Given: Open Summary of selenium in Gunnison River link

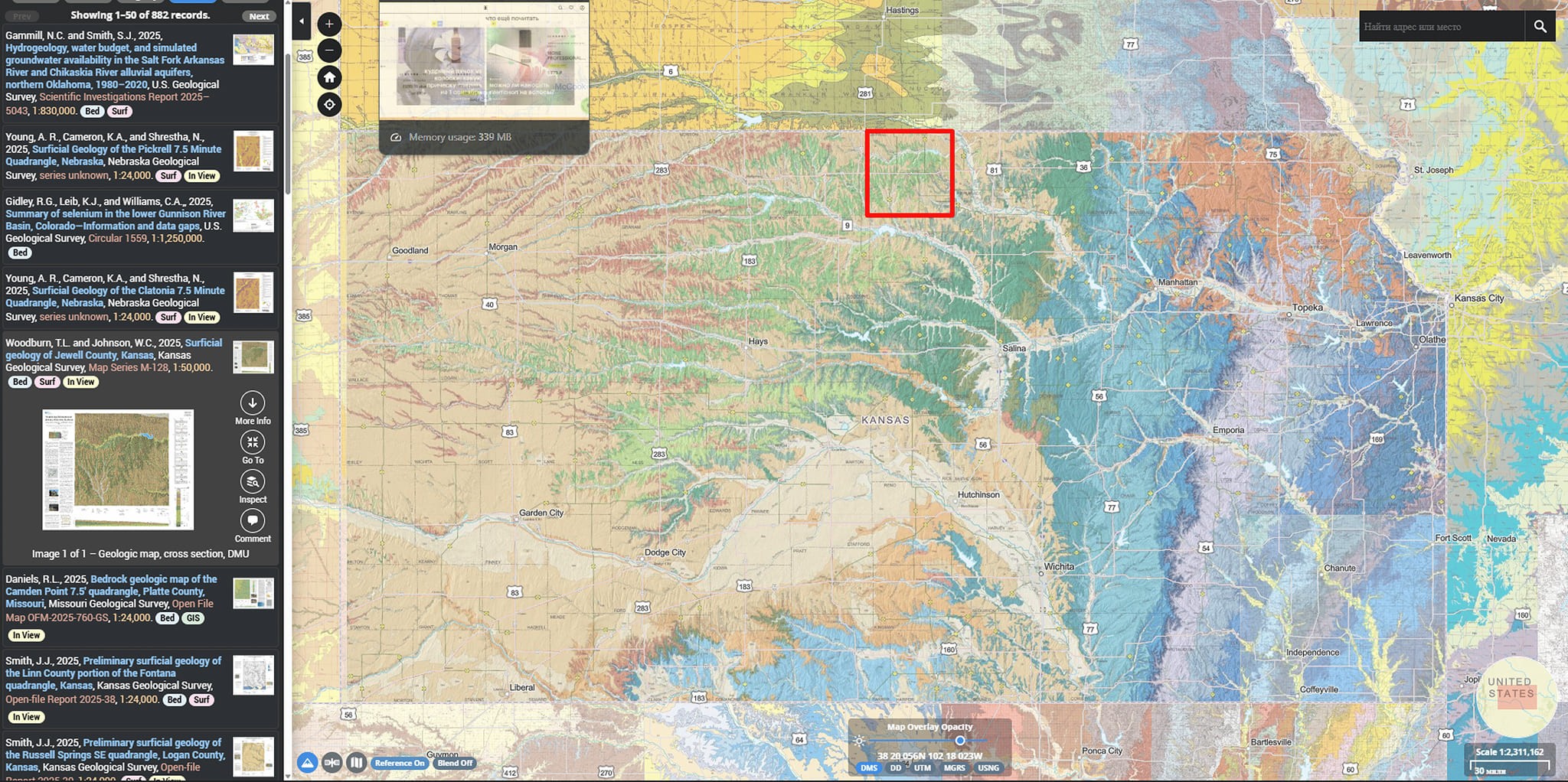Looking at the screenshot, I should (116, 220).
